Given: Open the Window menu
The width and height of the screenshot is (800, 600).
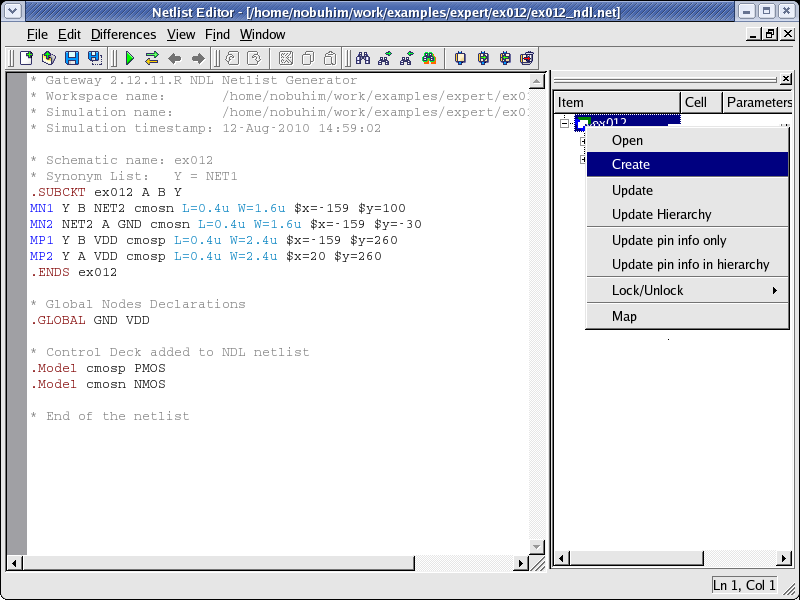Looking at the screenshot, I should (x=262, y=34).
